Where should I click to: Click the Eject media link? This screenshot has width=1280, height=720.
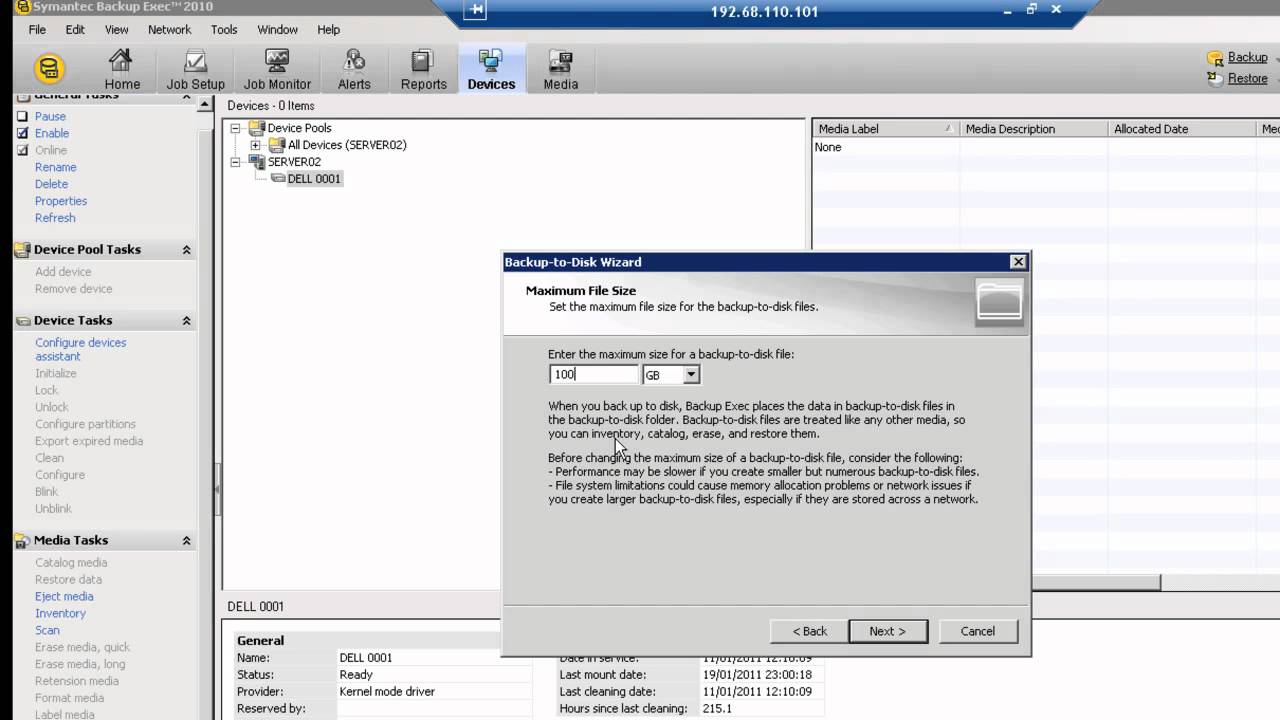[x=64, y=596]
